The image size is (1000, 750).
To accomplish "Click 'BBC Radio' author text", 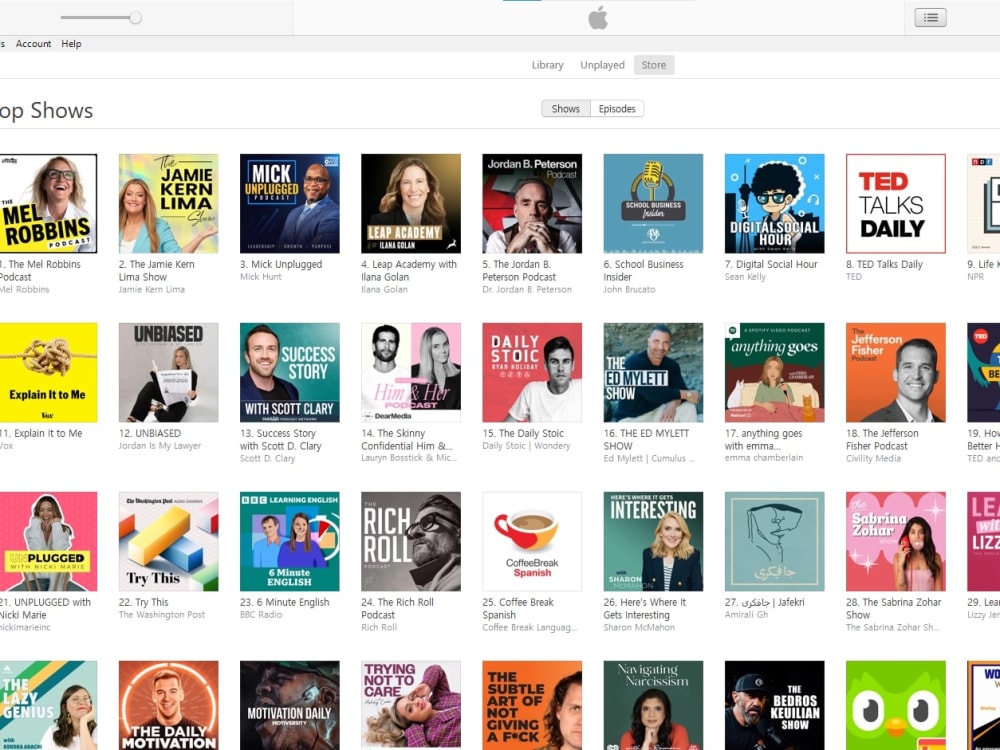I will 261,615.
